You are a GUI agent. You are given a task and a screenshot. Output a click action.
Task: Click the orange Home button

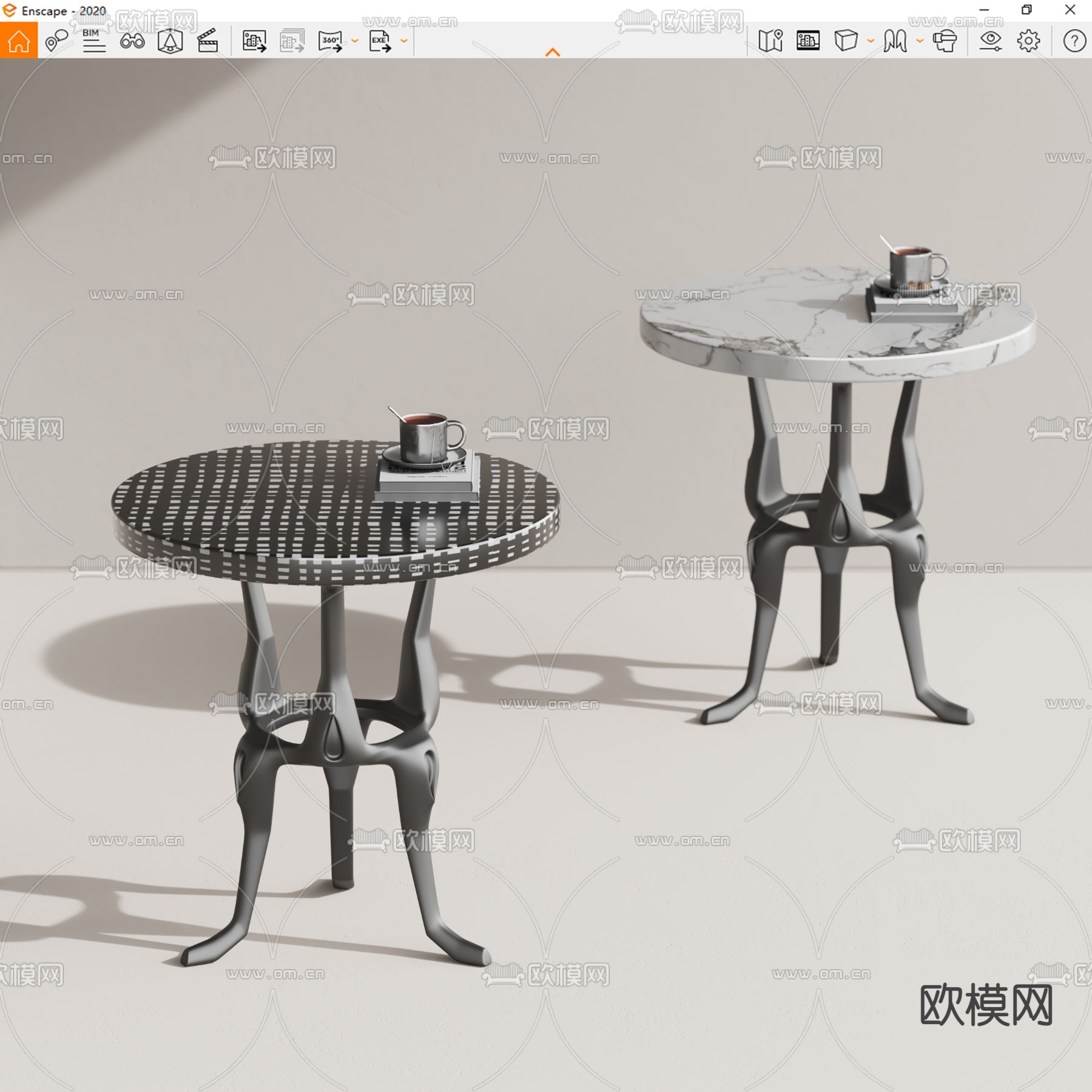19,41
